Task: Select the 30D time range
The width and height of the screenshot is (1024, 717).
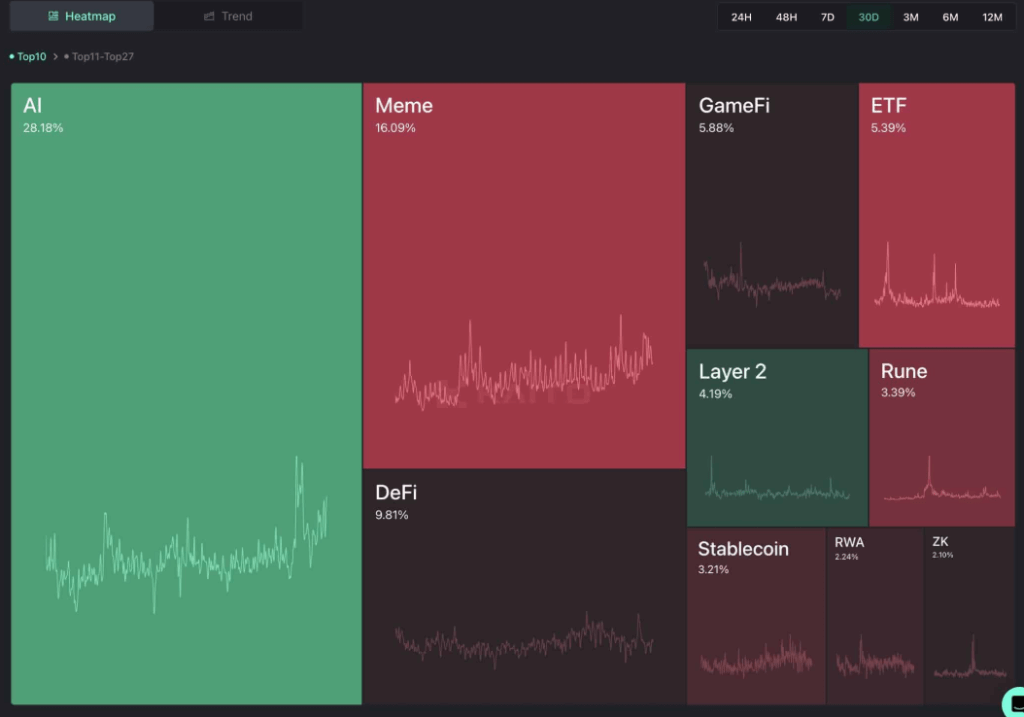Action: 868,17
